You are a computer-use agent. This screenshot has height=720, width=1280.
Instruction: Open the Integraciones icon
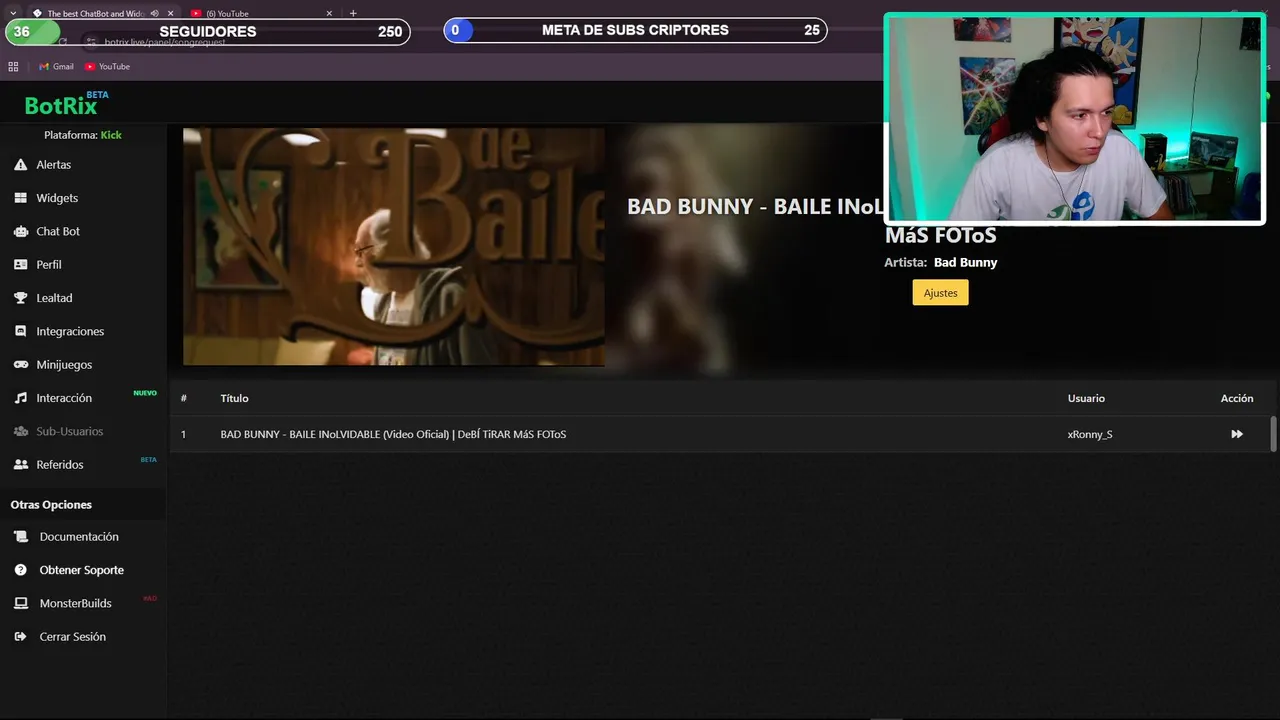click(20, 331)
